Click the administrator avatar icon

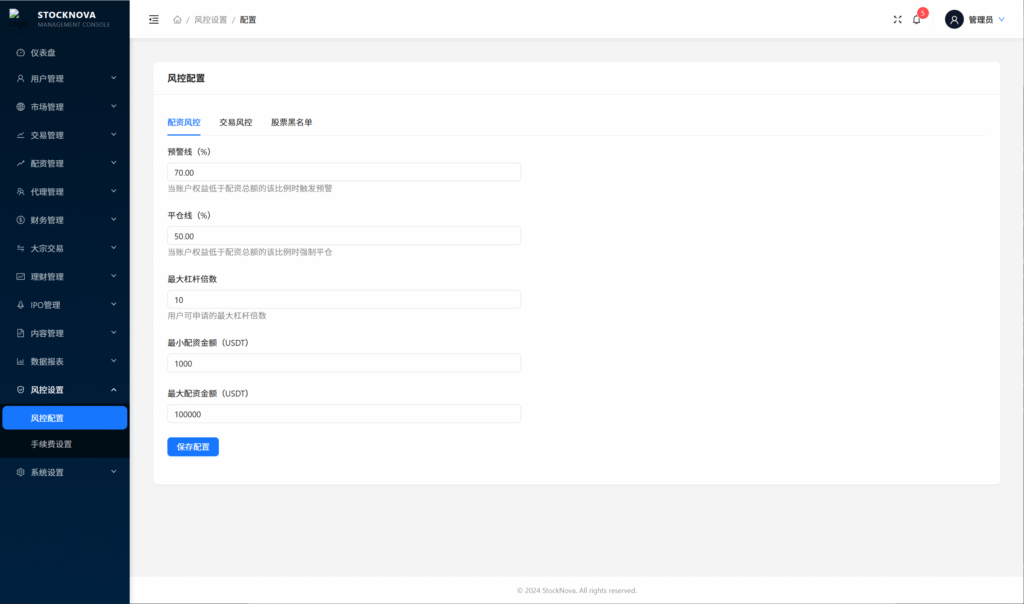(954, 19)
